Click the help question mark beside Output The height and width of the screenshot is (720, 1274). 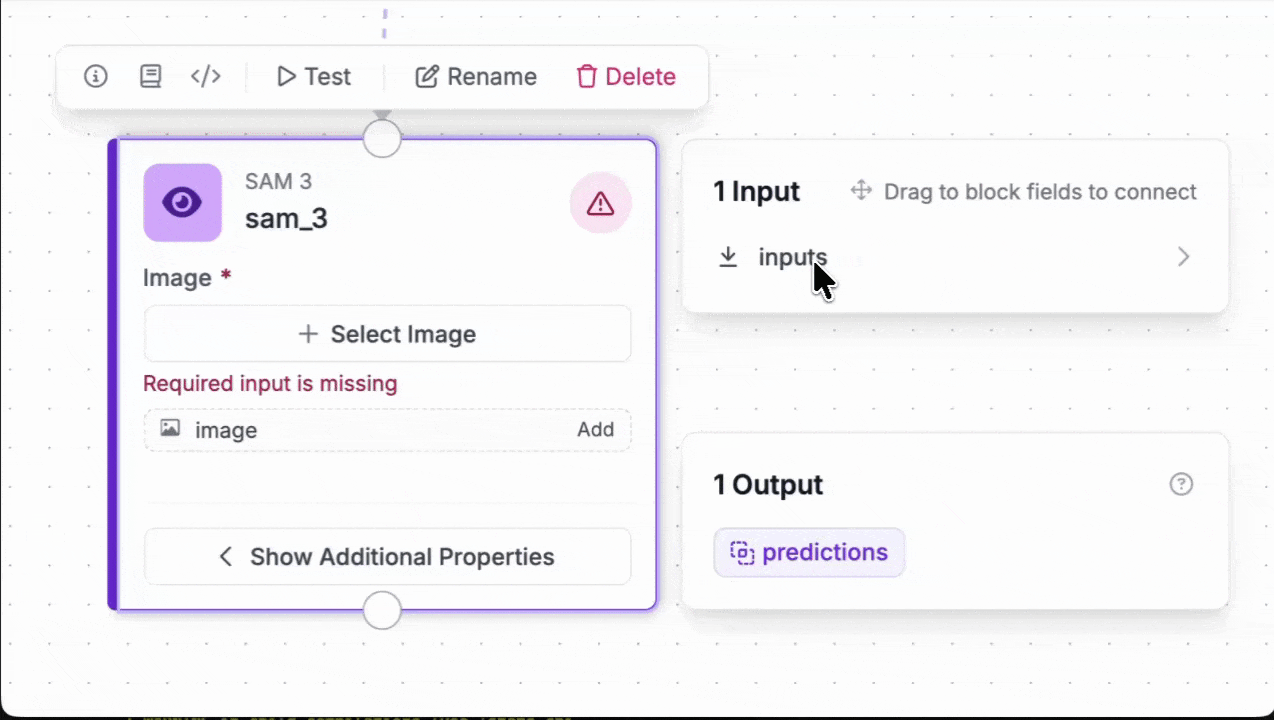click(1181, 484)
